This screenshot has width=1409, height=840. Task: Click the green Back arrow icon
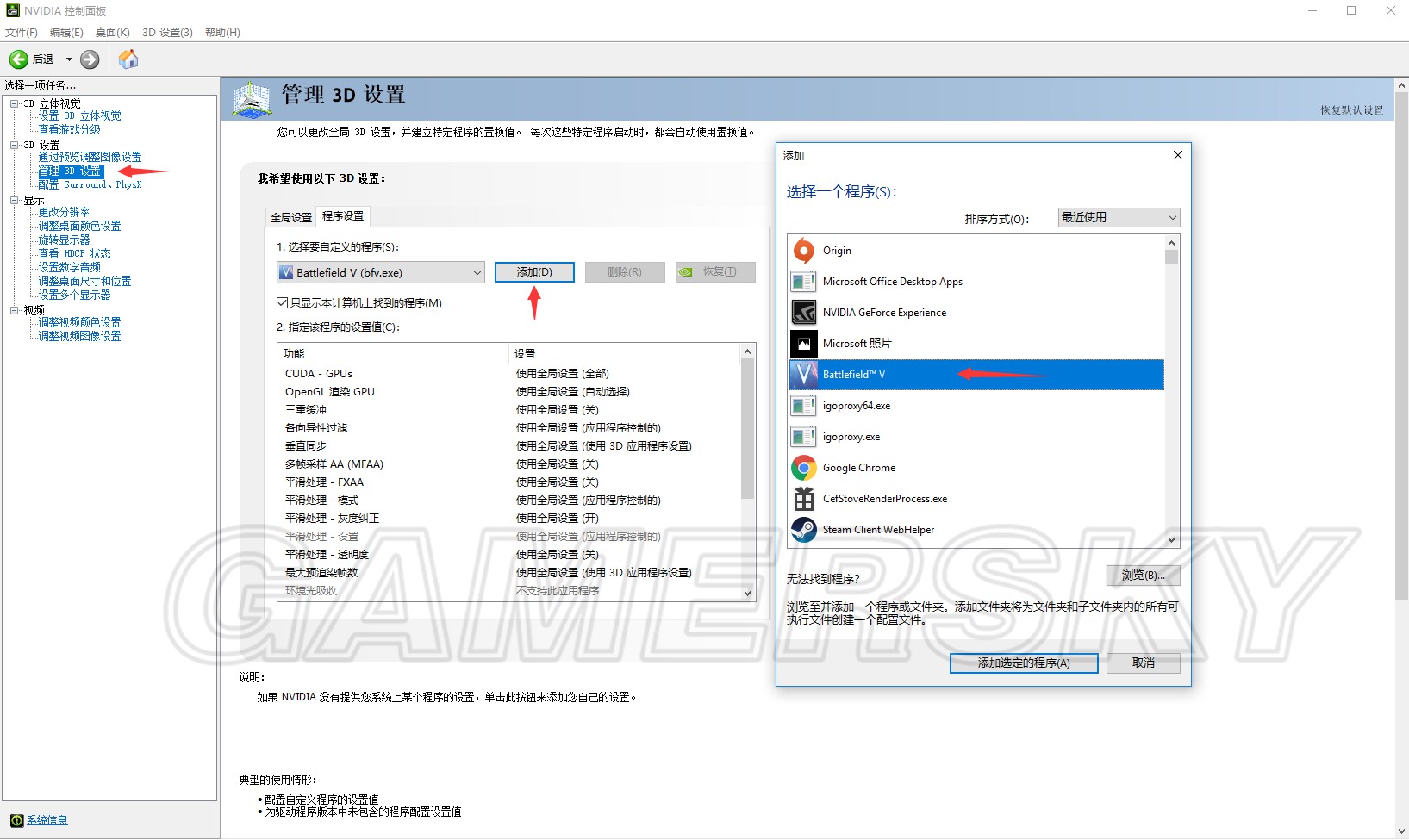tap(18, 59)
